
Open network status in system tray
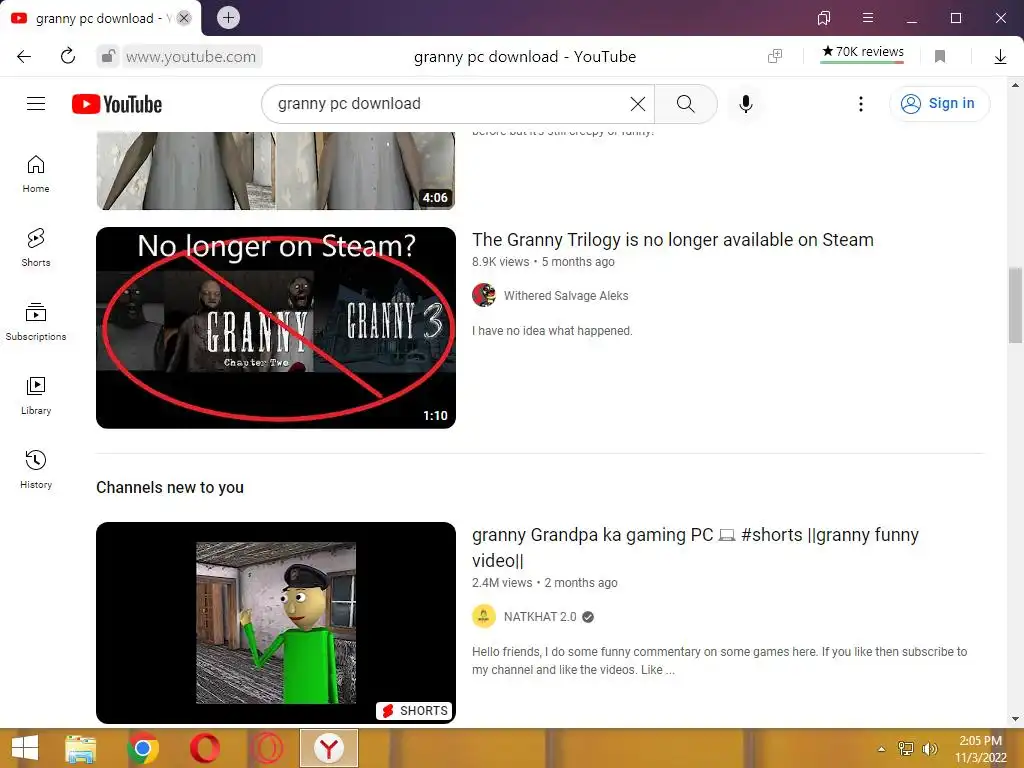click(x=906, y=749)
